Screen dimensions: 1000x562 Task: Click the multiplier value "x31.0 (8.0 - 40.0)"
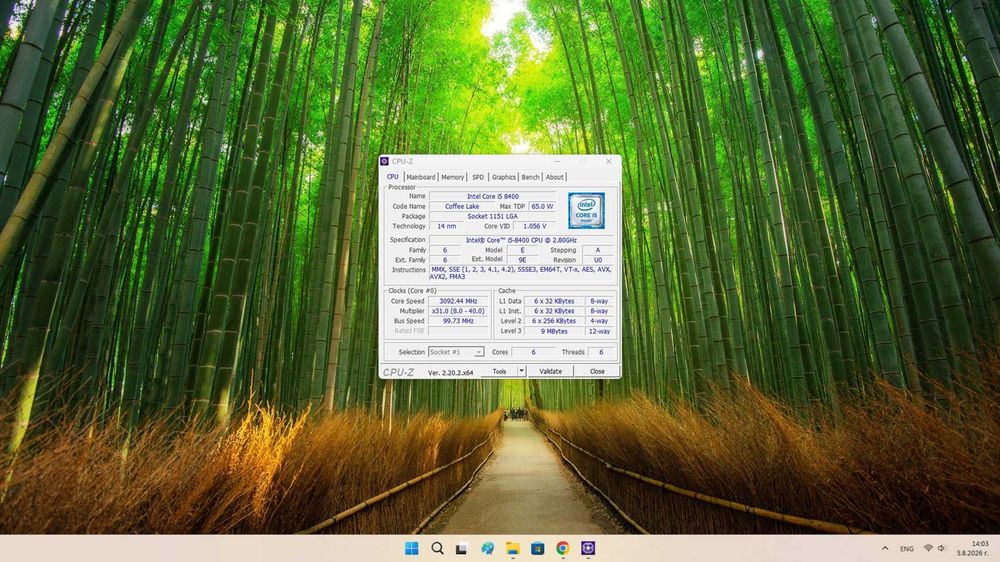(458, 311)
